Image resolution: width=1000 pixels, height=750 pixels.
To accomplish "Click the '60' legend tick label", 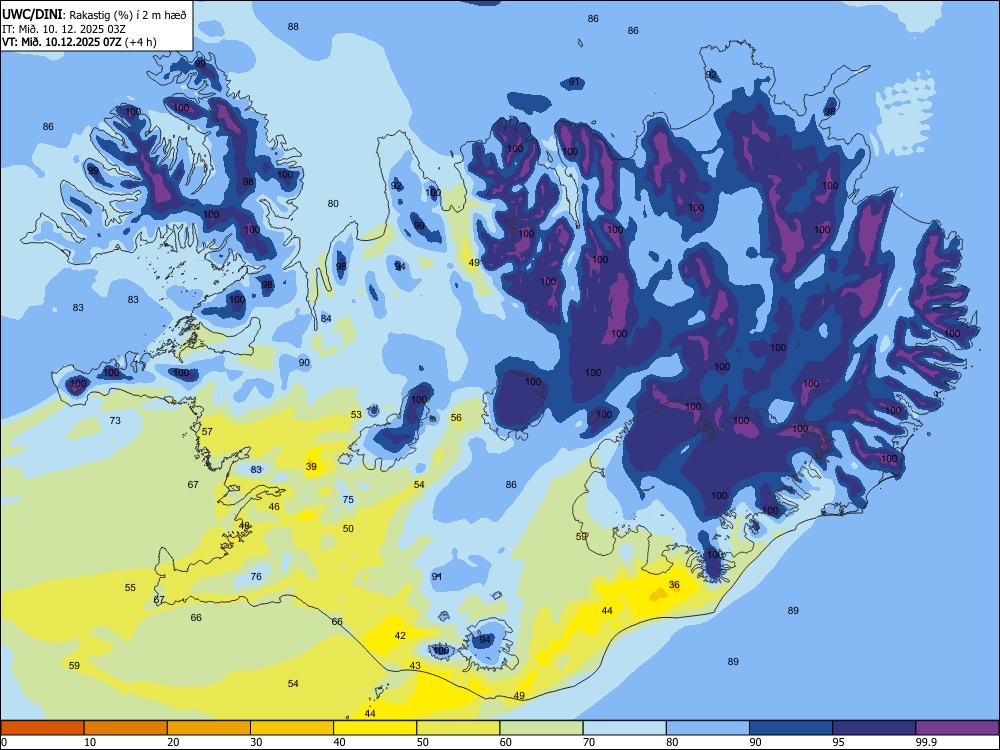I will (x=506, y=742).
